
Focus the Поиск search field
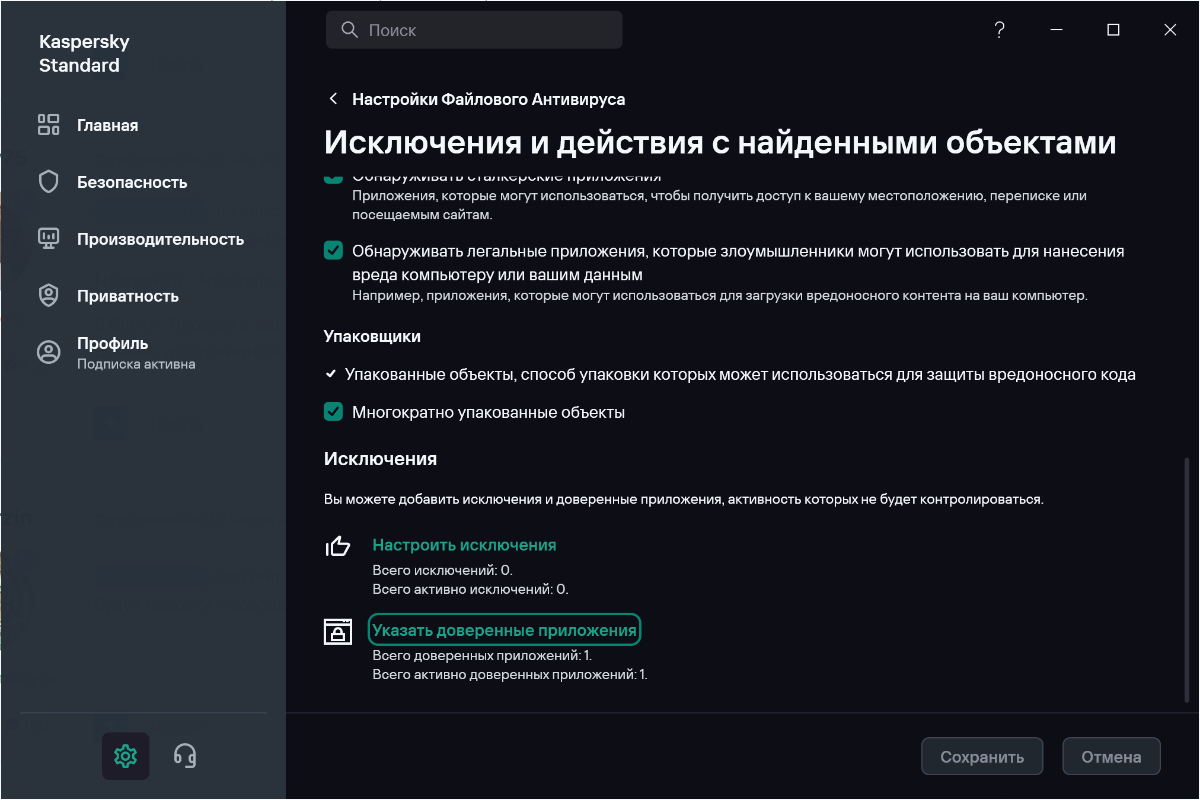click(x=474, y=30)
